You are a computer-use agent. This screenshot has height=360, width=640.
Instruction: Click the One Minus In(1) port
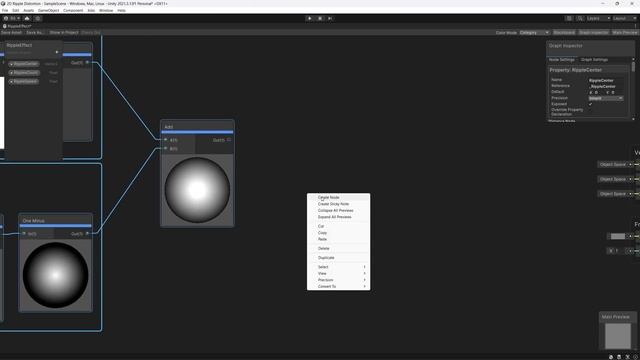click(x=24, y=233)
